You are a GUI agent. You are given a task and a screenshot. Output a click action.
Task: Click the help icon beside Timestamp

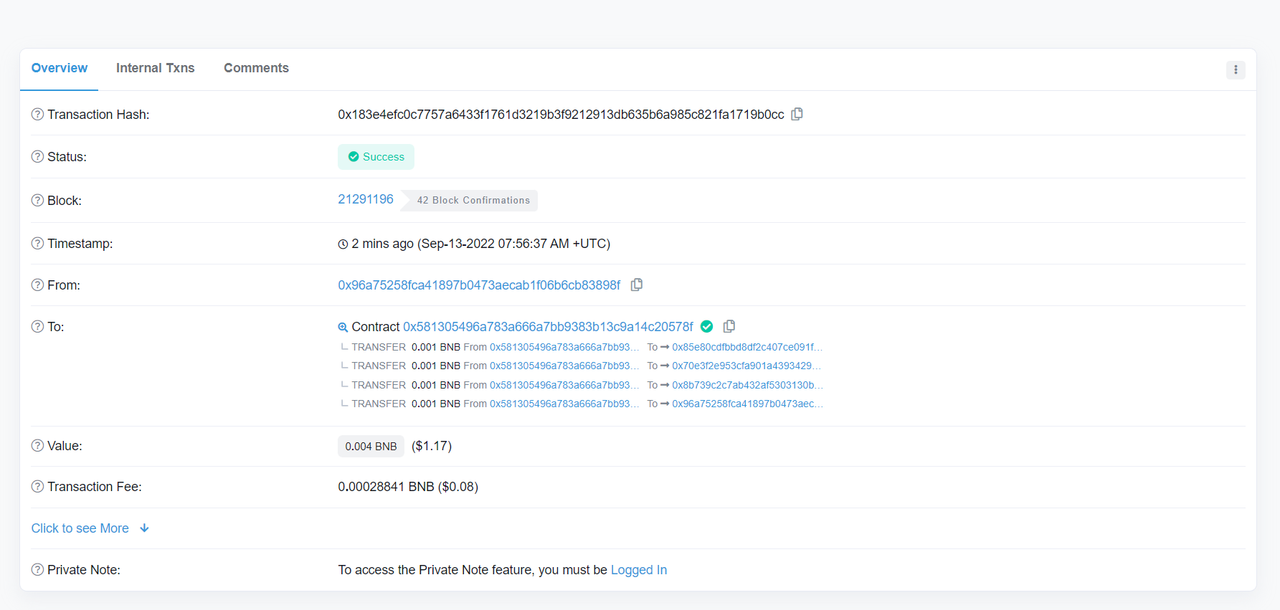38,244
